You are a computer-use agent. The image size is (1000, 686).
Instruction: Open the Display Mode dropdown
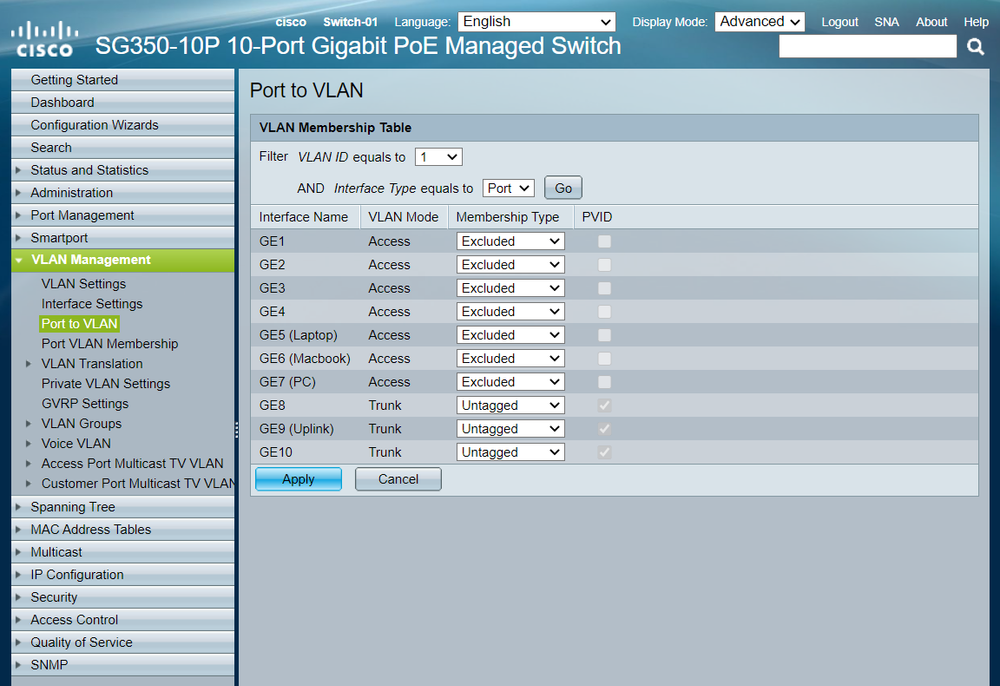[759, 22]
